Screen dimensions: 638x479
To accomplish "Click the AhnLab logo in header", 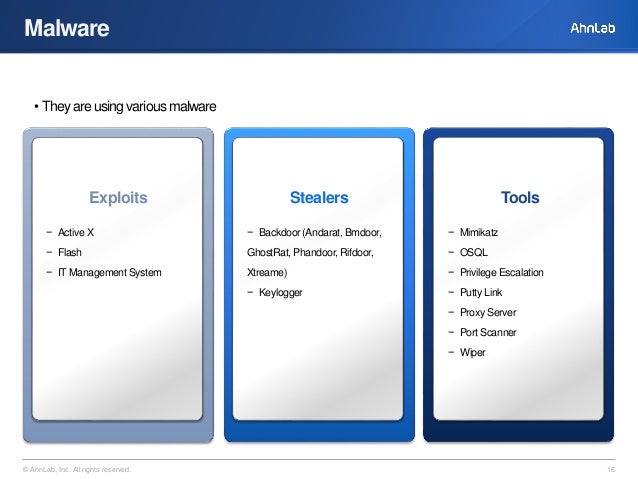I will pyautogui.click(x=592, y=28).
